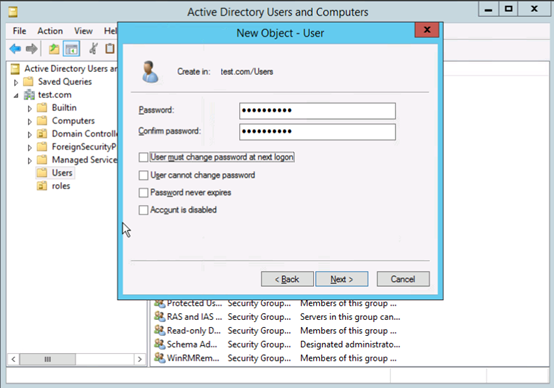Check Password never expires option
554x388 pixels.
[143, 193]
